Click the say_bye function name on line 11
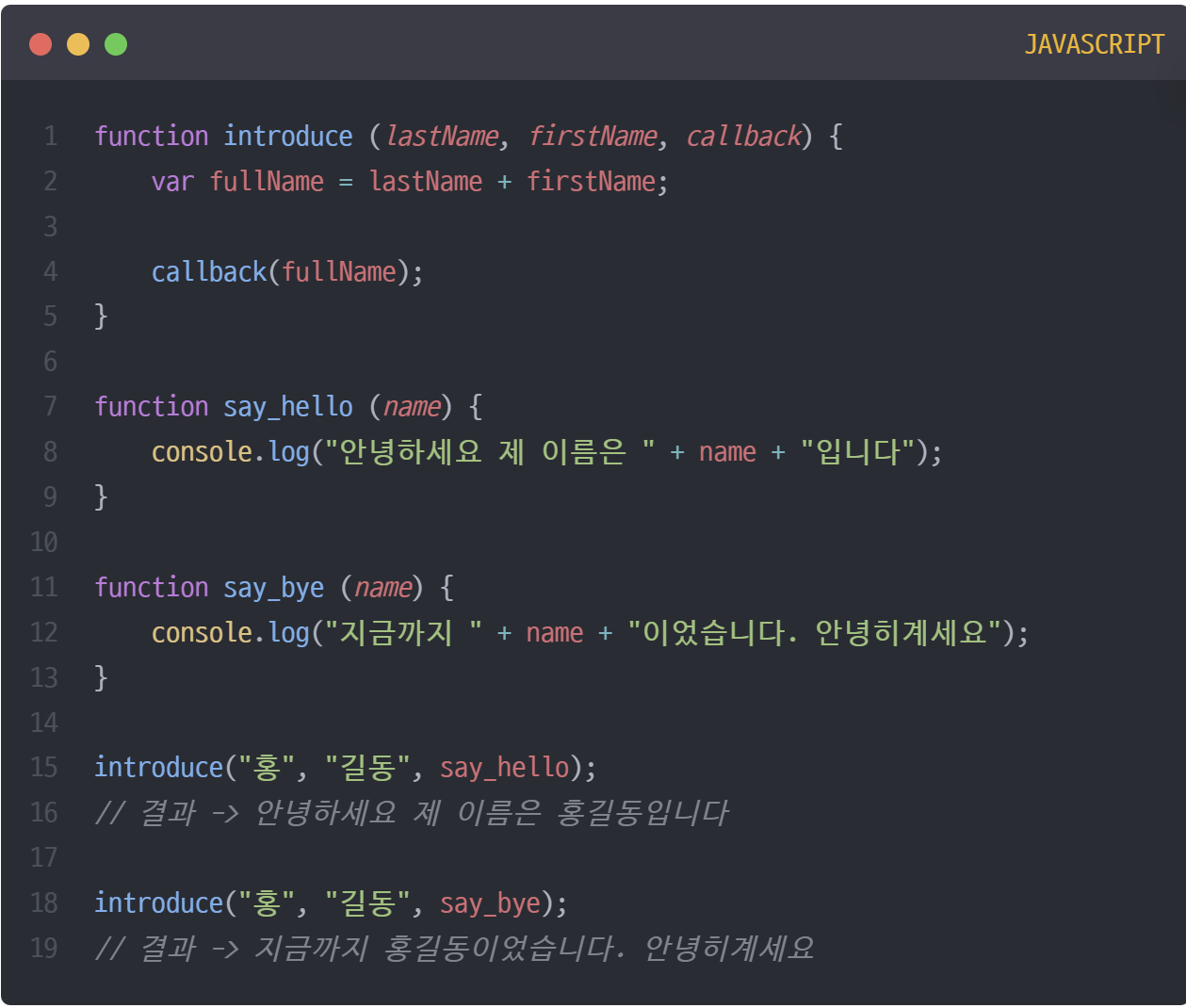The image size is (1186, 1008). tap(273, 587)
